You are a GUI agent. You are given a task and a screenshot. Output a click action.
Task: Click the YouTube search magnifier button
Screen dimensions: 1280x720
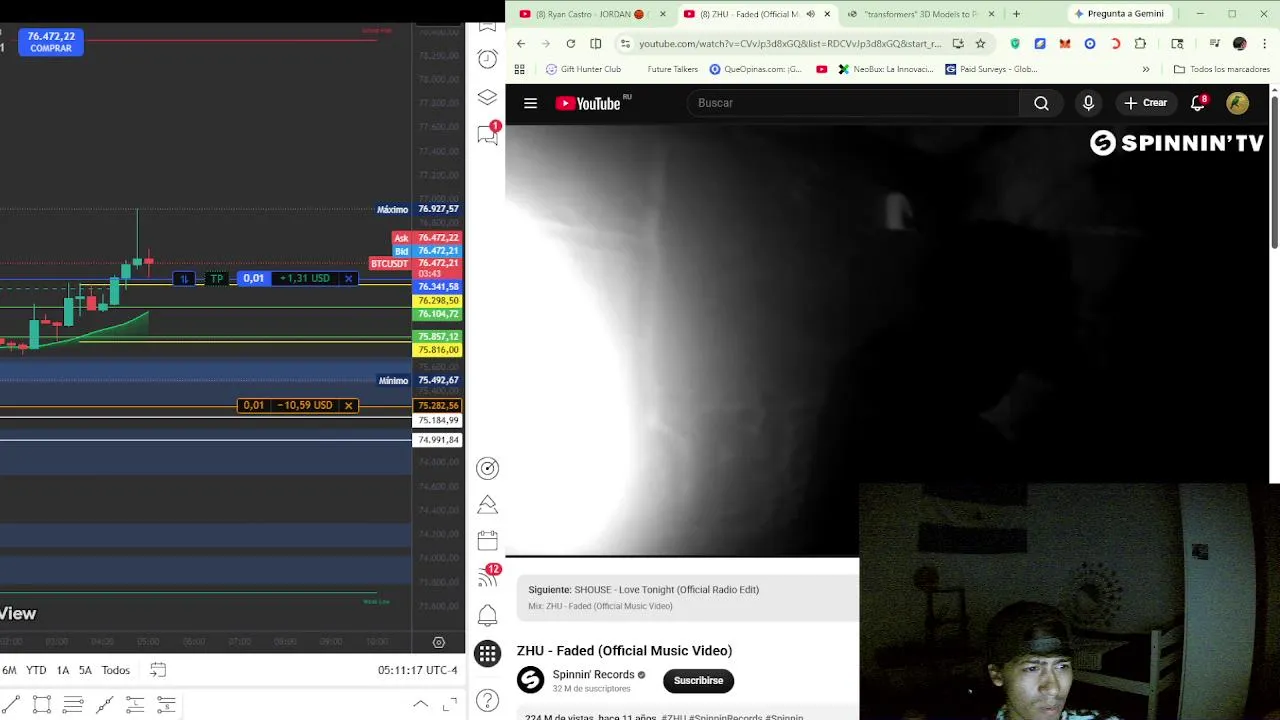point(1041,103)
